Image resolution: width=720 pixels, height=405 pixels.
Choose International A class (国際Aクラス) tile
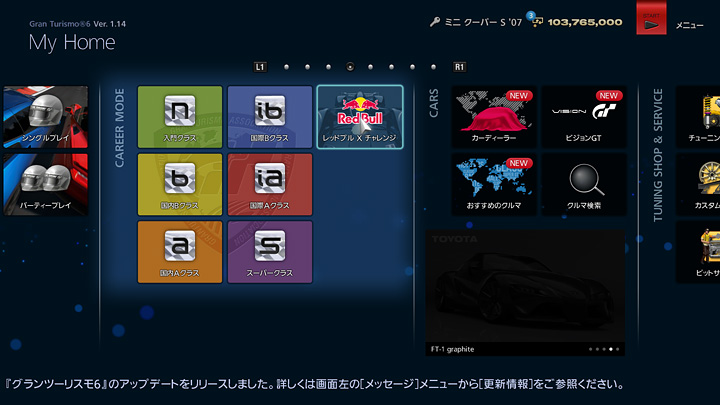pyautogui.click(x=270, y=184)
